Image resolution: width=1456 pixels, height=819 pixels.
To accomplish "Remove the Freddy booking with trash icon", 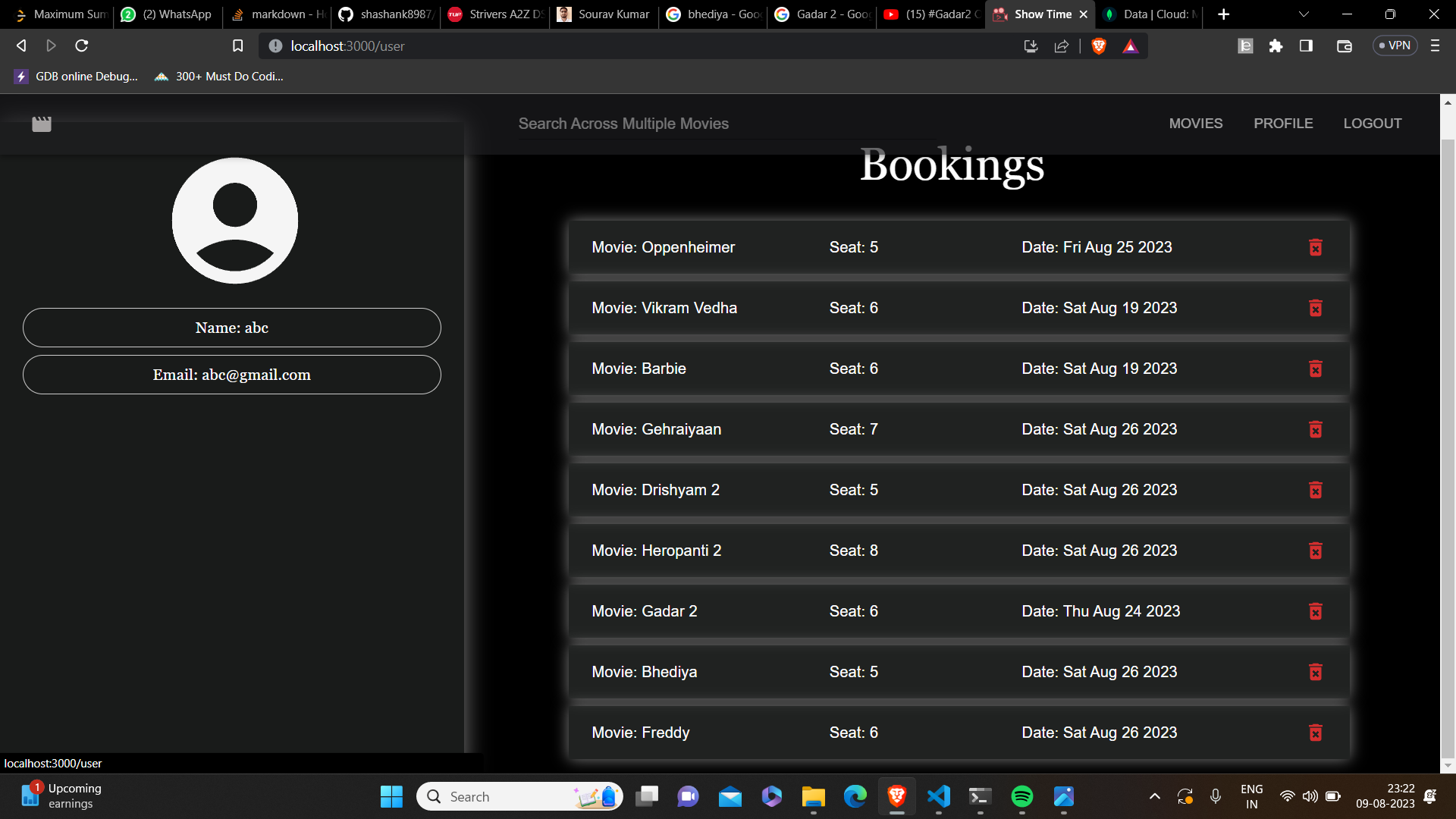I will [x=1316, y=733].
